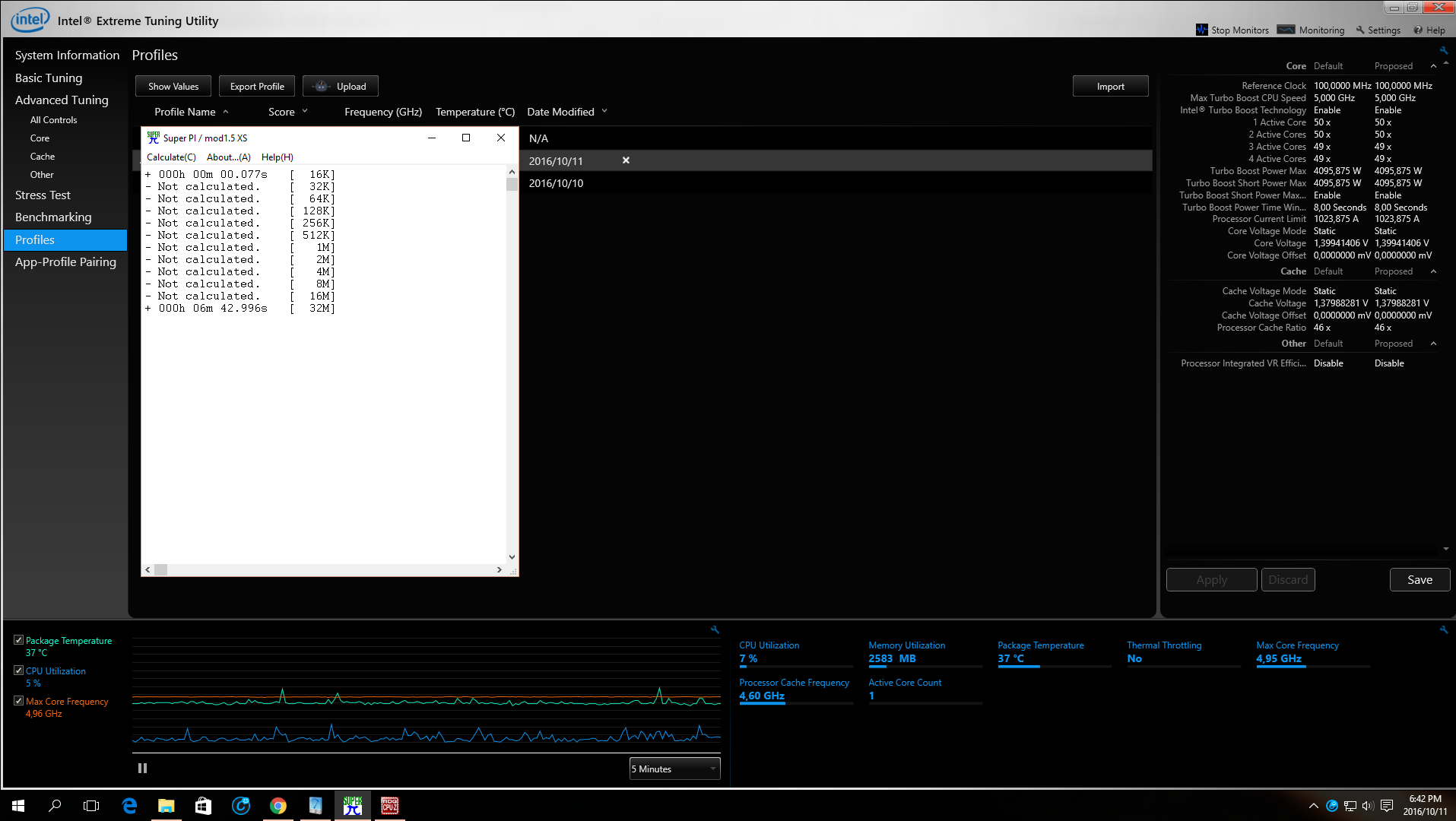The width and height of the screenshot is (1456, 821).
Task: Open the blue C smiley app in taskbar
Action: coord(240,806)
